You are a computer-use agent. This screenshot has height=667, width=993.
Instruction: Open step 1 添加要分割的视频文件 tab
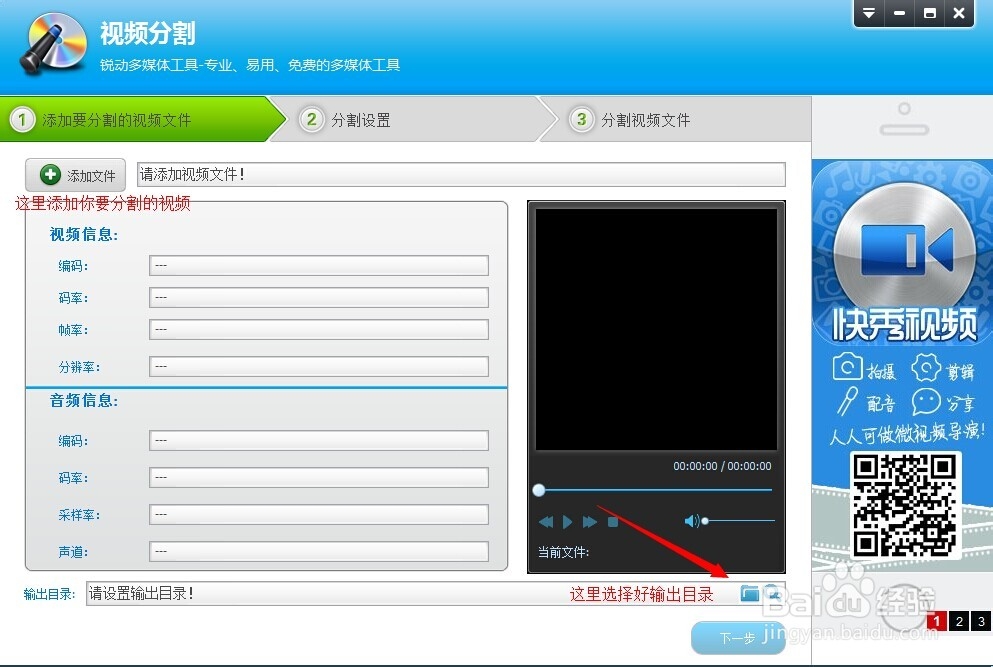141,119
